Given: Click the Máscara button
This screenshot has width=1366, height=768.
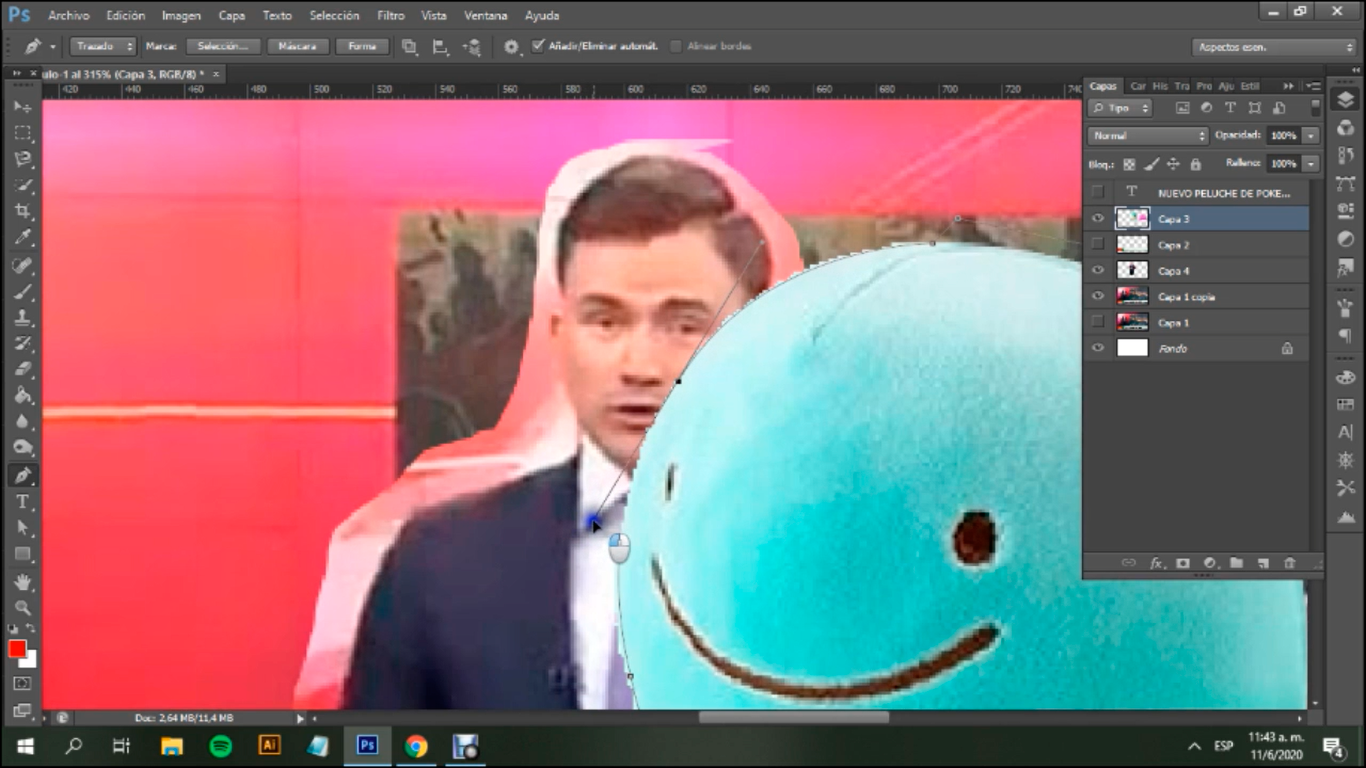Looking at the screenshot, I should click(297, 46).
